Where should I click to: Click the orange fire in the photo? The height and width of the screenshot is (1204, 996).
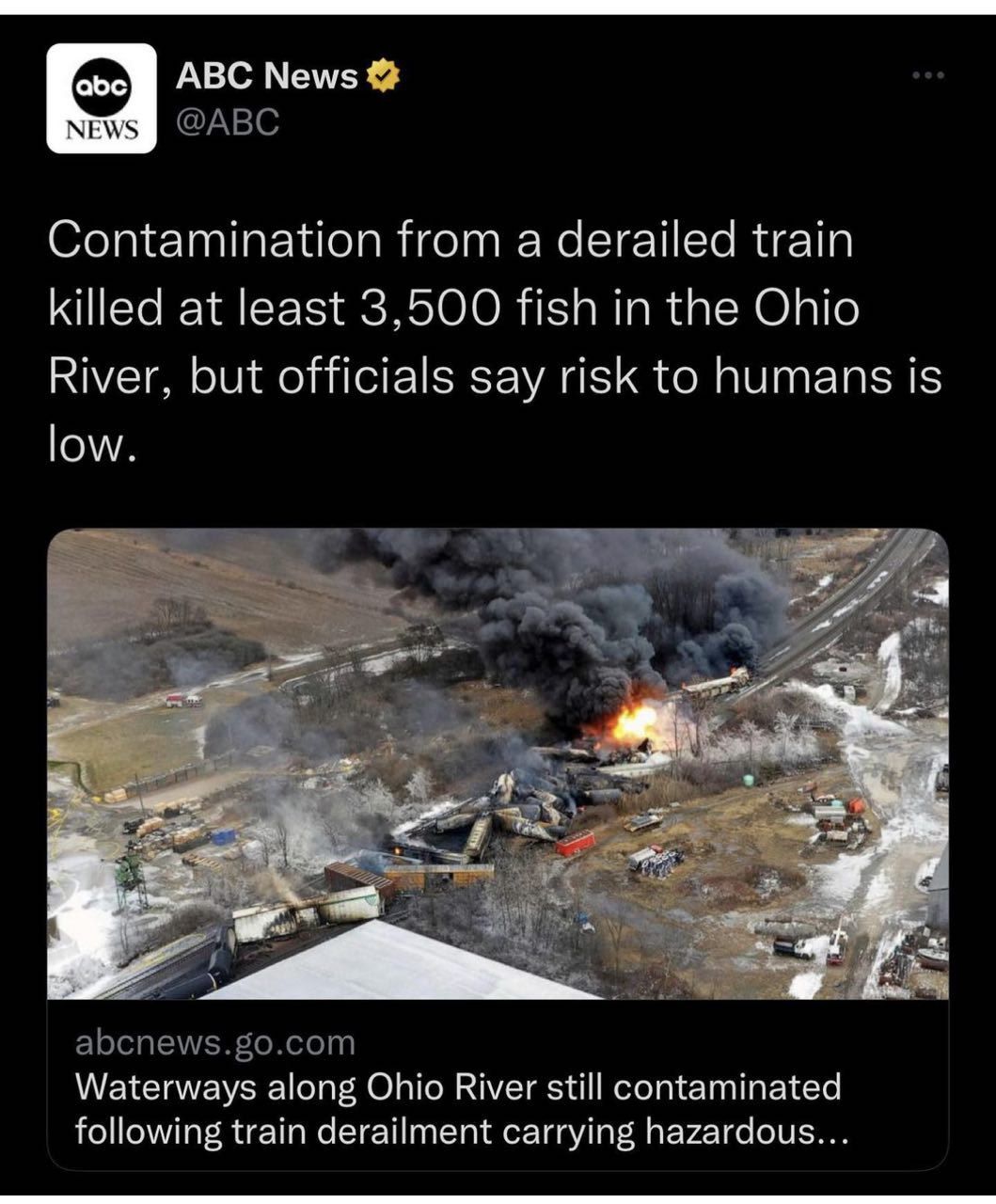632,723
